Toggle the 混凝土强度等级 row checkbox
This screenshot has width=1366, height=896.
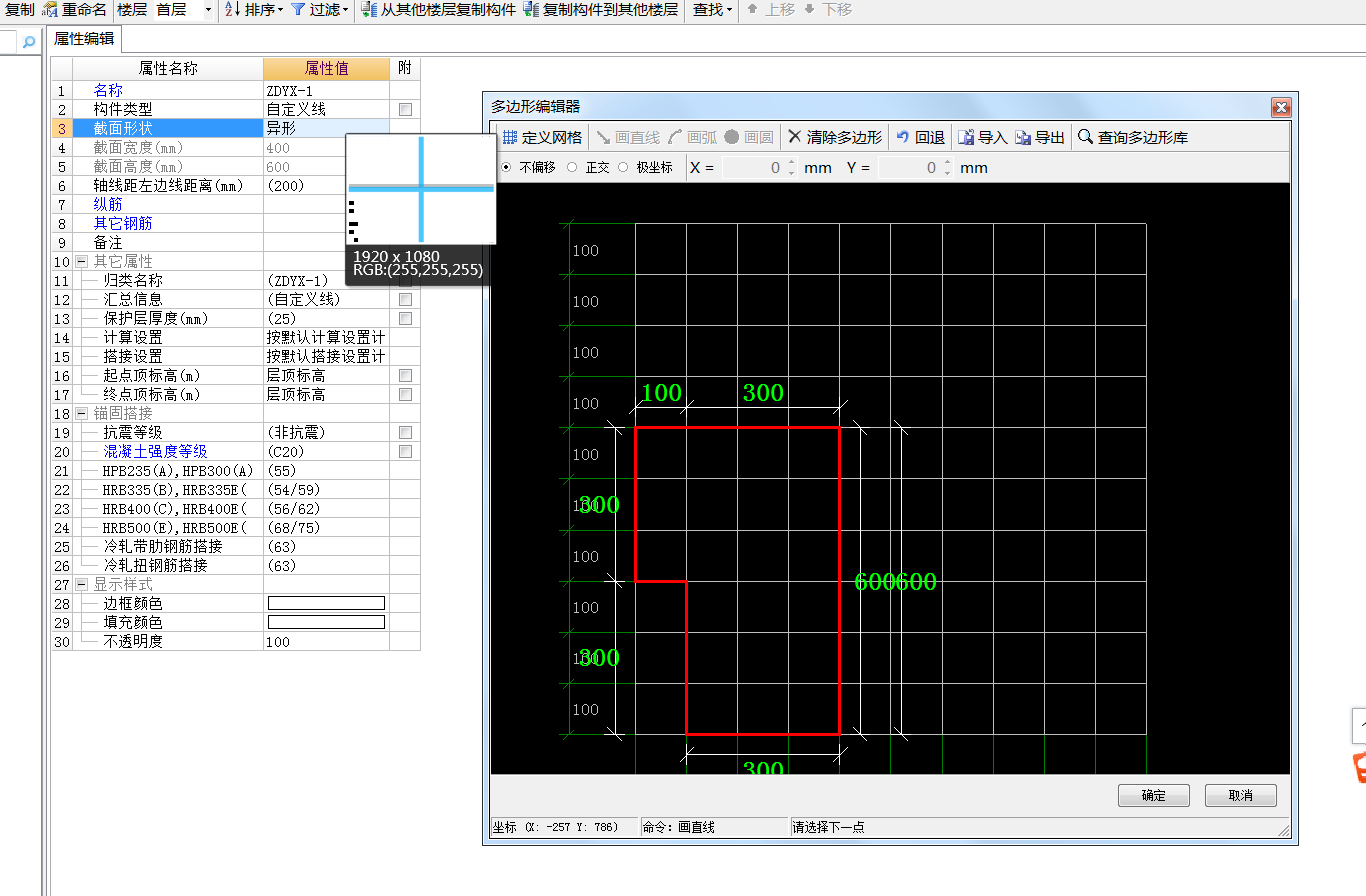(405, 451)
